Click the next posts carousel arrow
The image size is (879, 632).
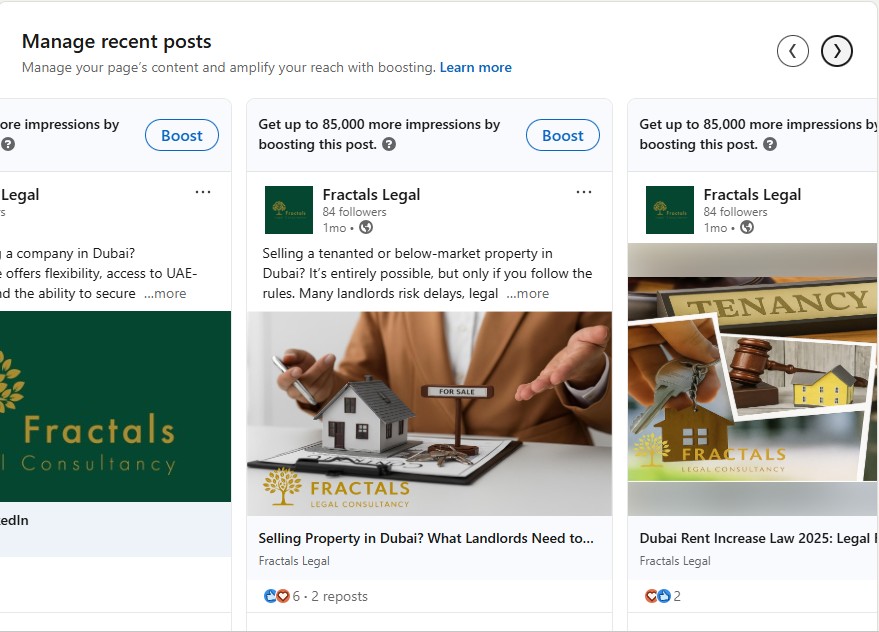click(x=837, y=50)
